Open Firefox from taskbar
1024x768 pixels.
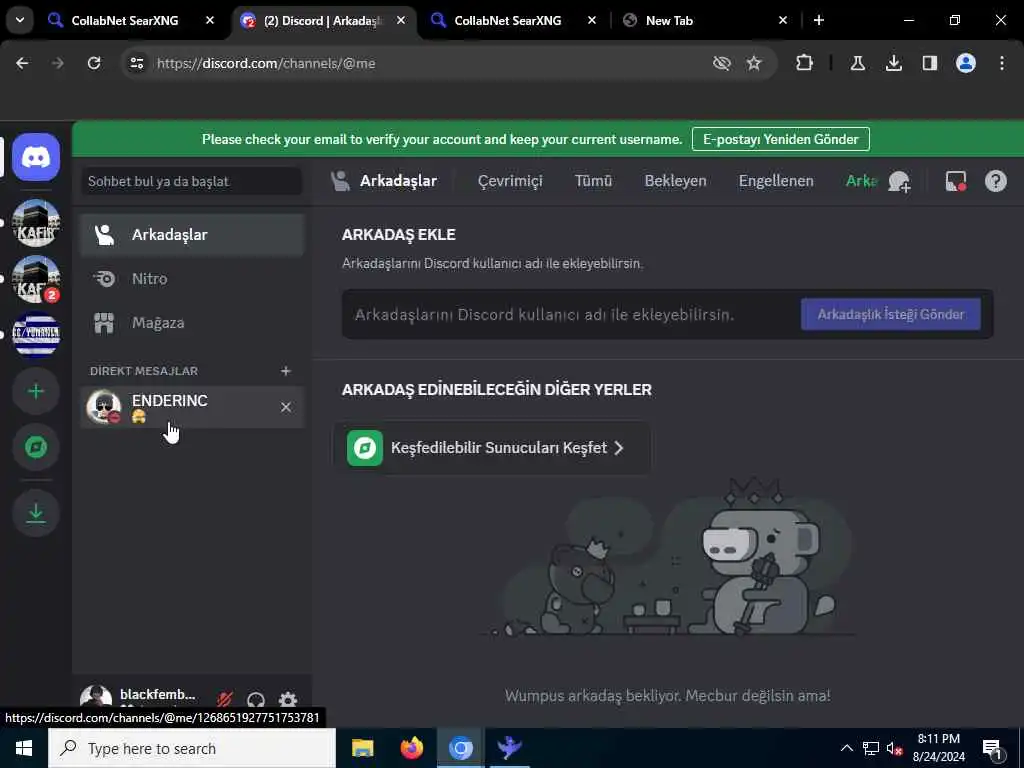tap(411, 748)
